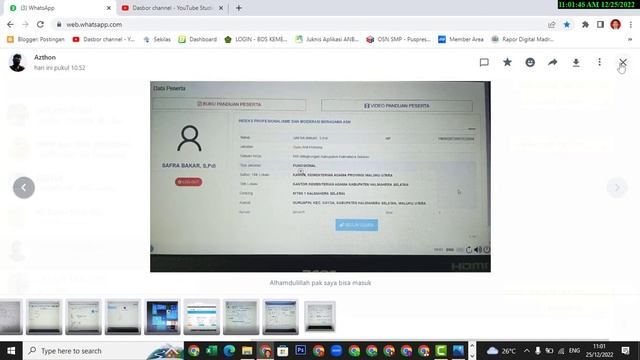The width and height of the screenshot is (640, 360).
Task: Show the previous photo with left arrow
Action: point(24,188)
